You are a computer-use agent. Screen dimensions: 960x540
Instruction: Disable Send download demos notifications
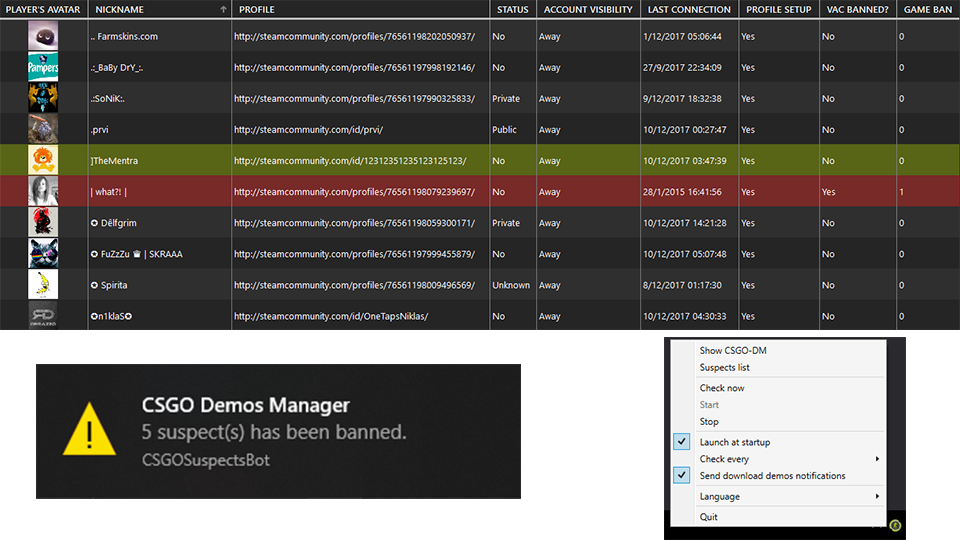pyautogui.click(x=772, y=476)
